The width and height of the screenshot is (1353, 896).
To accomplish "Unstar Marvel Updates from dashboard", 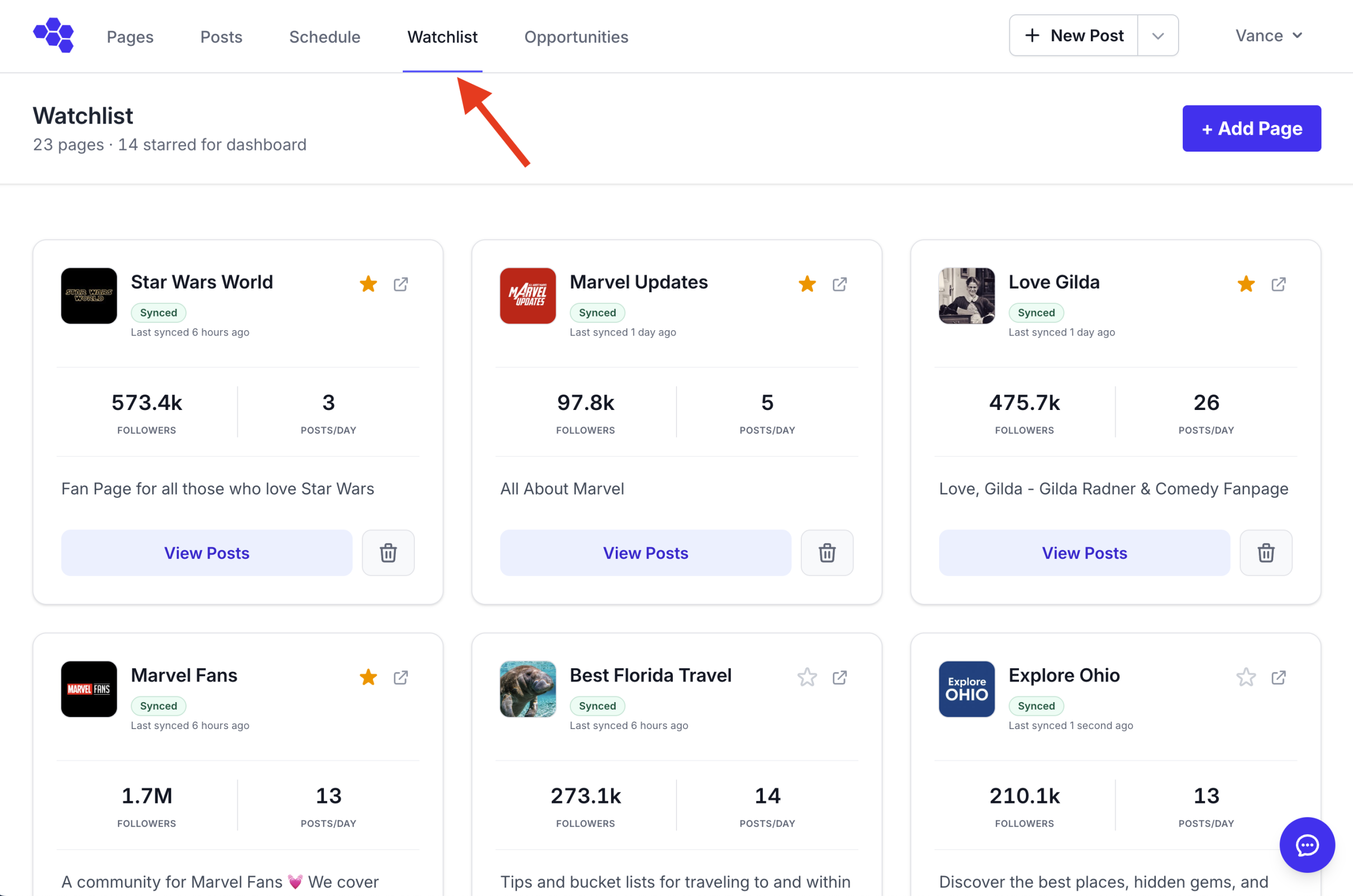I will [808, 284].
